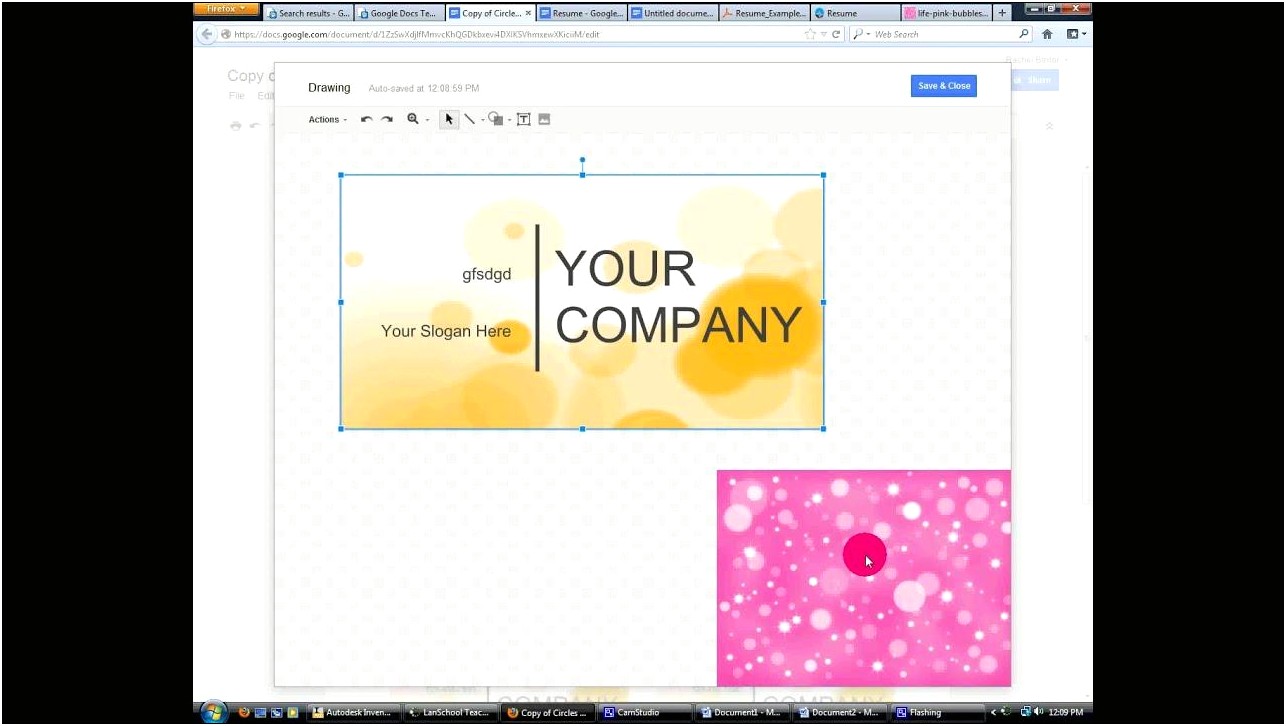Bookmark page with the star icon
Viewport: 1286px width, 726px height.
click(x=810, y=34)
